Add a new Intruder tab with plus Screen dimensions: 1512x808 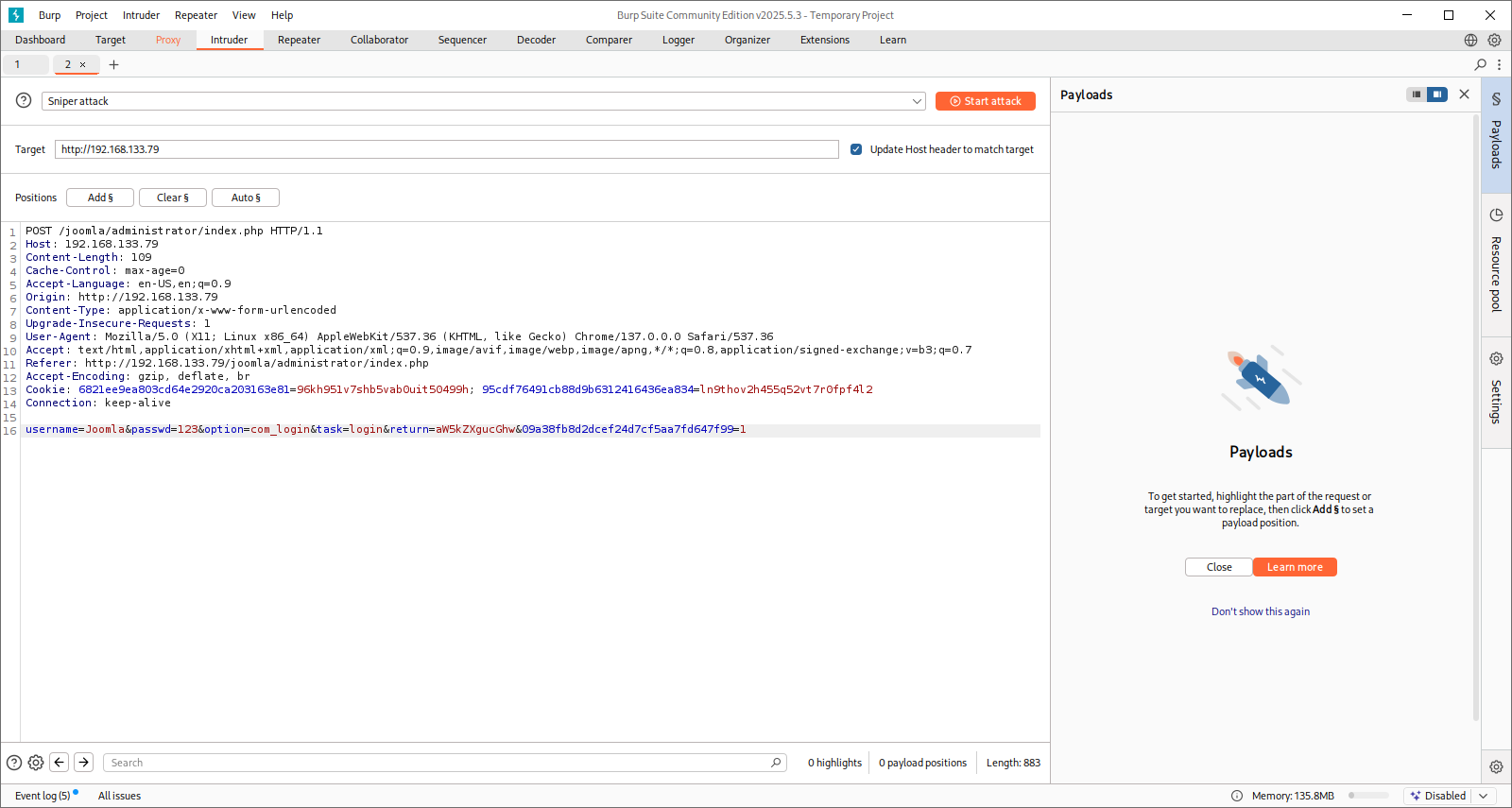click(x=113, y=64)
